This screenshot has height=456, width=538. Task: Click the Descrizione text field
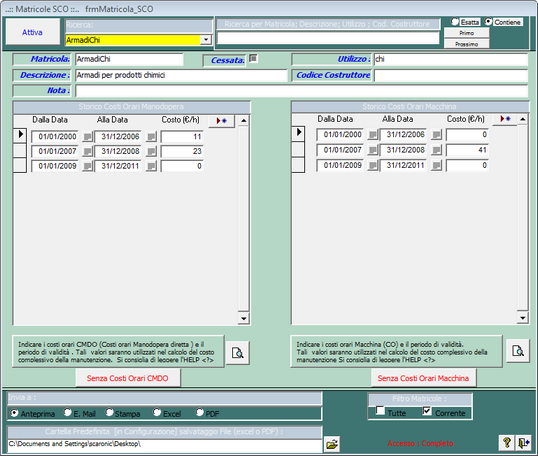(181, 75)
